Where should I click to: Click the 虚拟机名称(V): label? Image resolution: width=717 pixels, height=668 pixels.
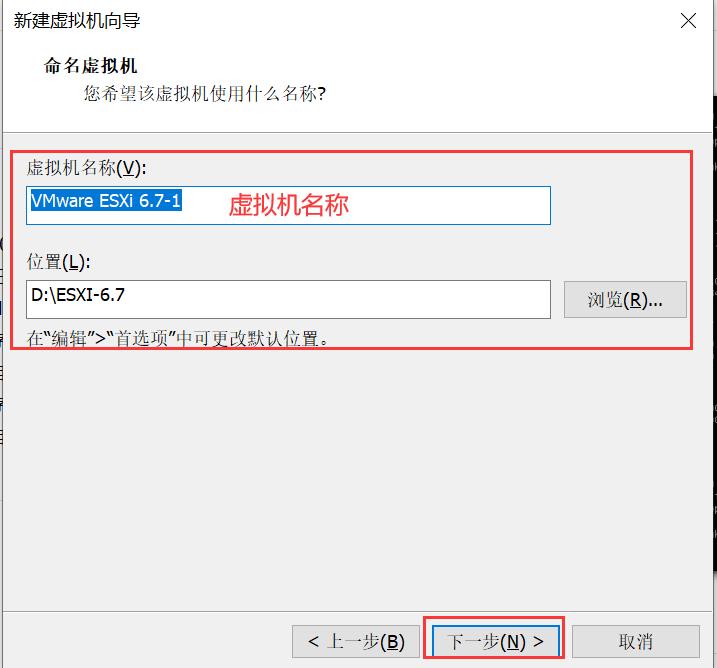coord(86,168)
